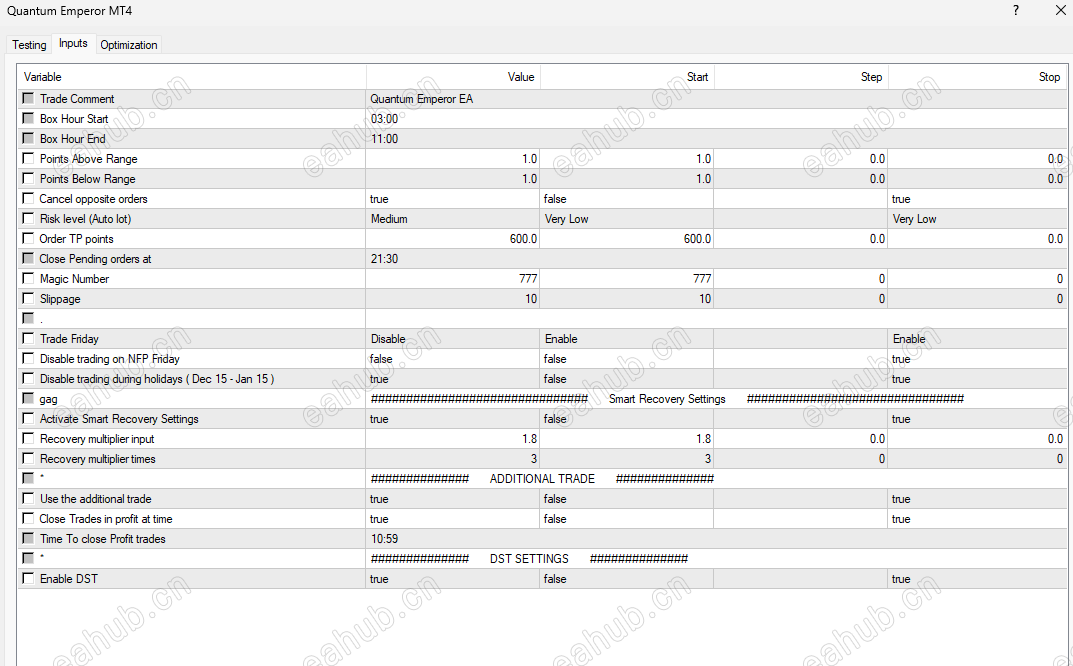Edit Slippage value 10

click(x=453, y=299)
